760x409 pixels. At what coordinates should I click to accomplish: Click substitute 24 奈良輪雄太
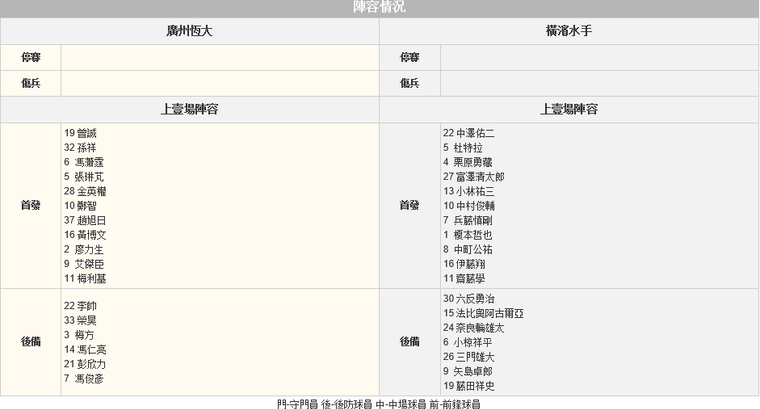click(x=474, y=328)
